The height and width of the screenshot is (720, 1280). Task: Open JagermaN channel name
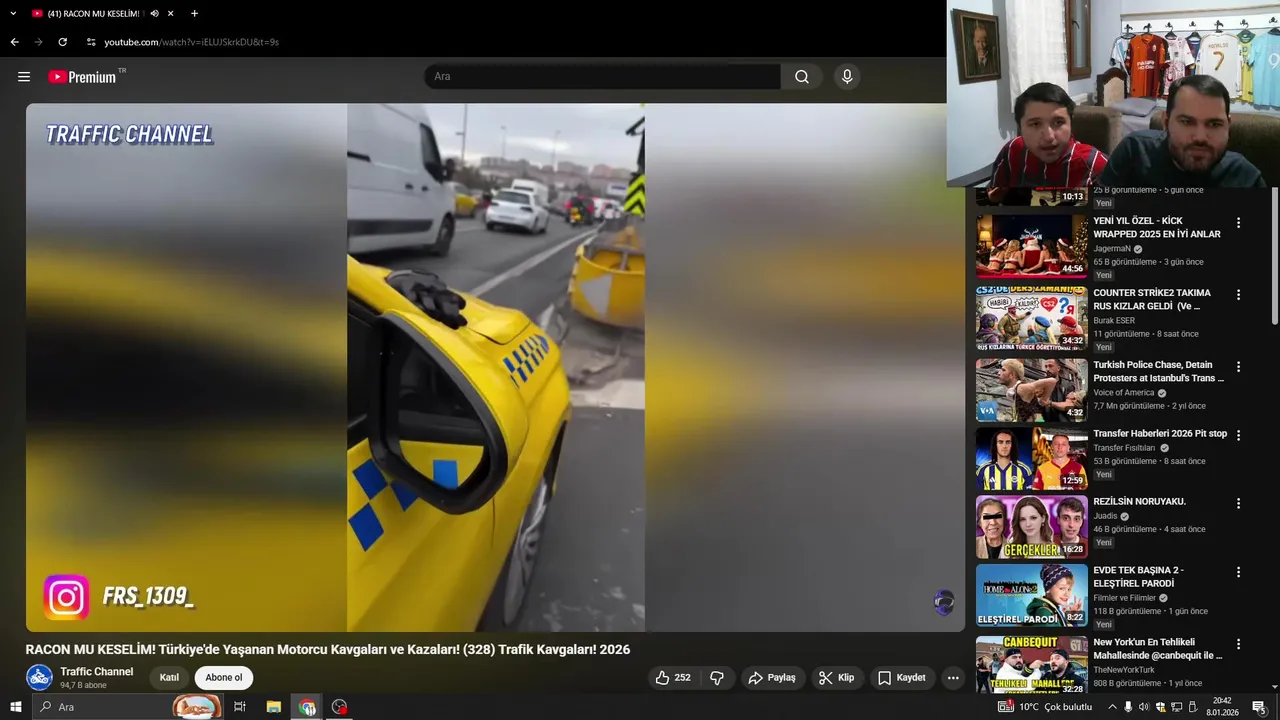(1111, 249)
